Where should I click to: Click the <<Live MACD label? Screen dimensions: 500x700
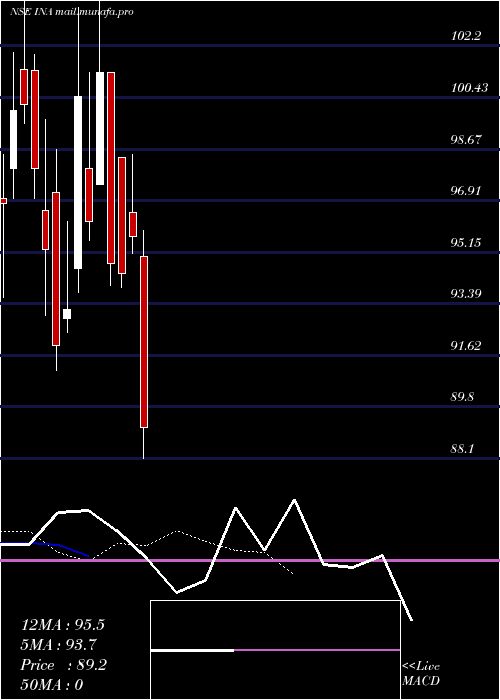tap(421, 674)
